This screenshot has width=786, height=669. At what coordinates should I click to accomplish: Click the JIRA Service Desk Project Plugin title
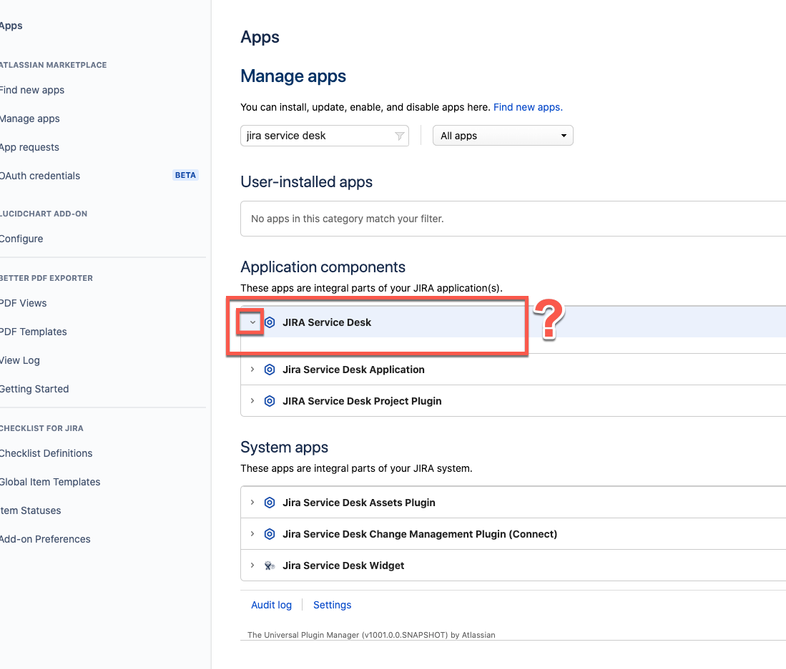[362, 401]
